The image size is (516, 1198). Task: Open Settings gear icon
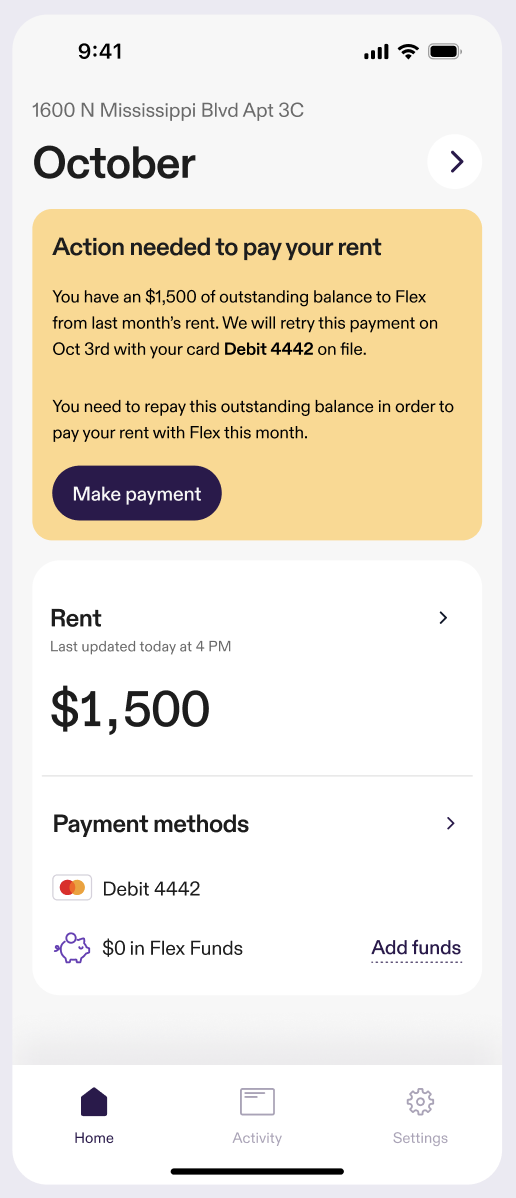click(x=420, y=1102)
